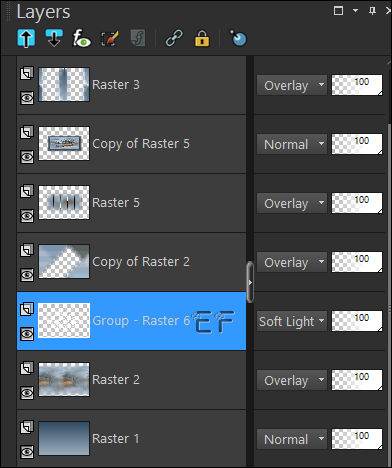
Task: Open Normal blend dropdown for Raster 1
Action: pyautogui.click(x=292, y=439)
